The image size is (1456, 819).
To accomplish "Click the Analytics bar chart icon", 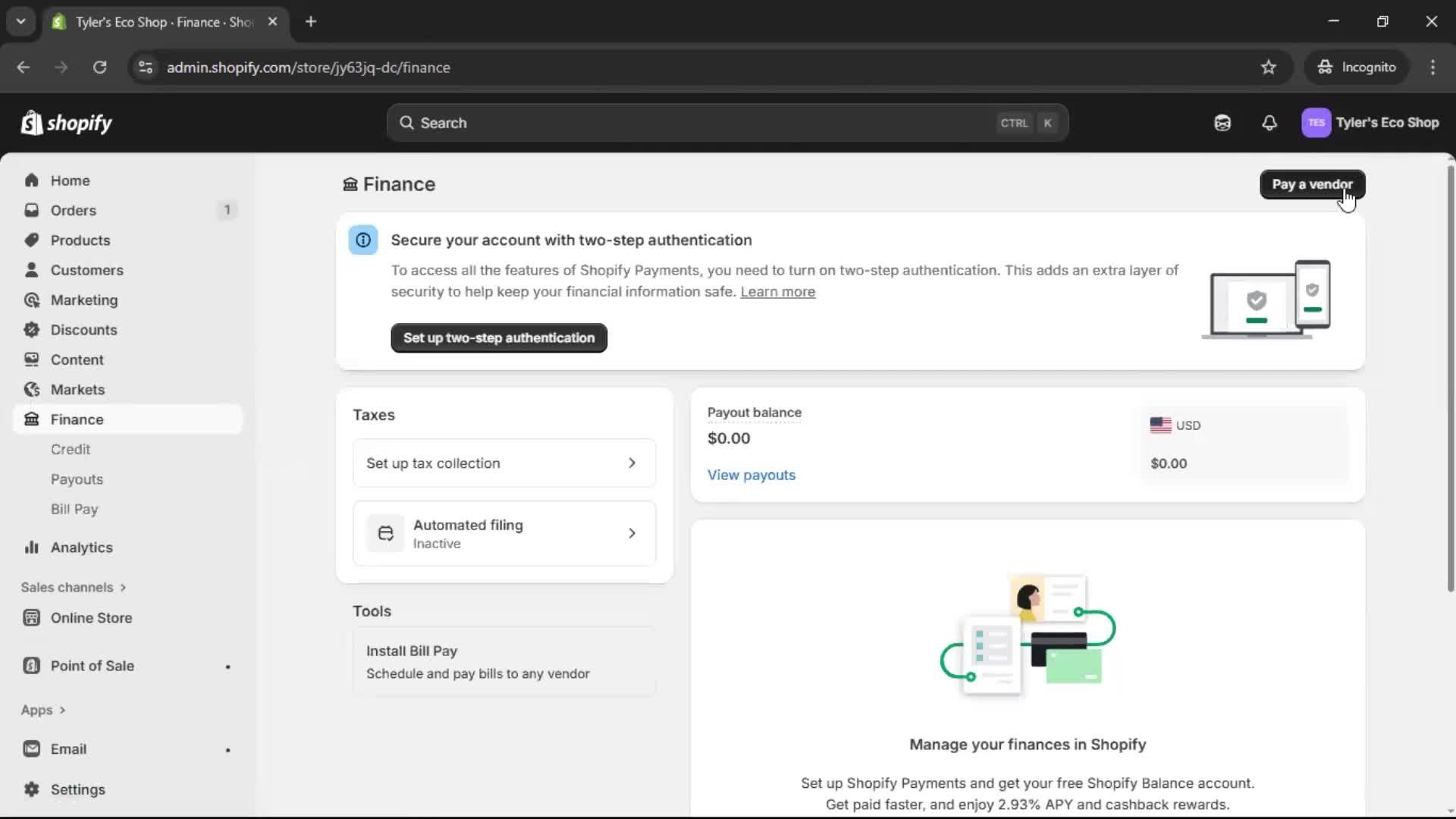I will 31,548.
